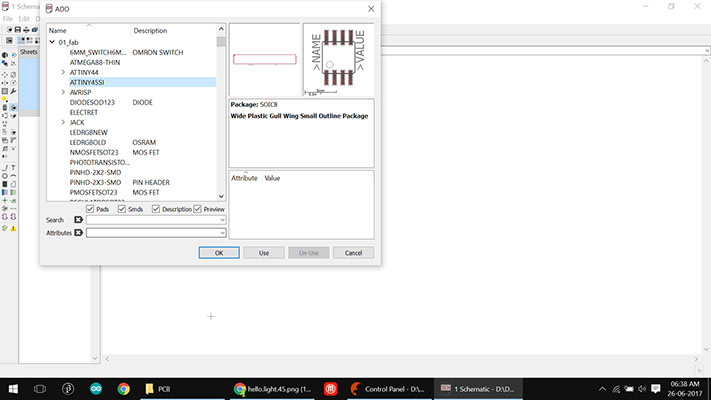Select LEDRGBNEW in the list
The height and width of the screenshot is (400, 711).
88,132
